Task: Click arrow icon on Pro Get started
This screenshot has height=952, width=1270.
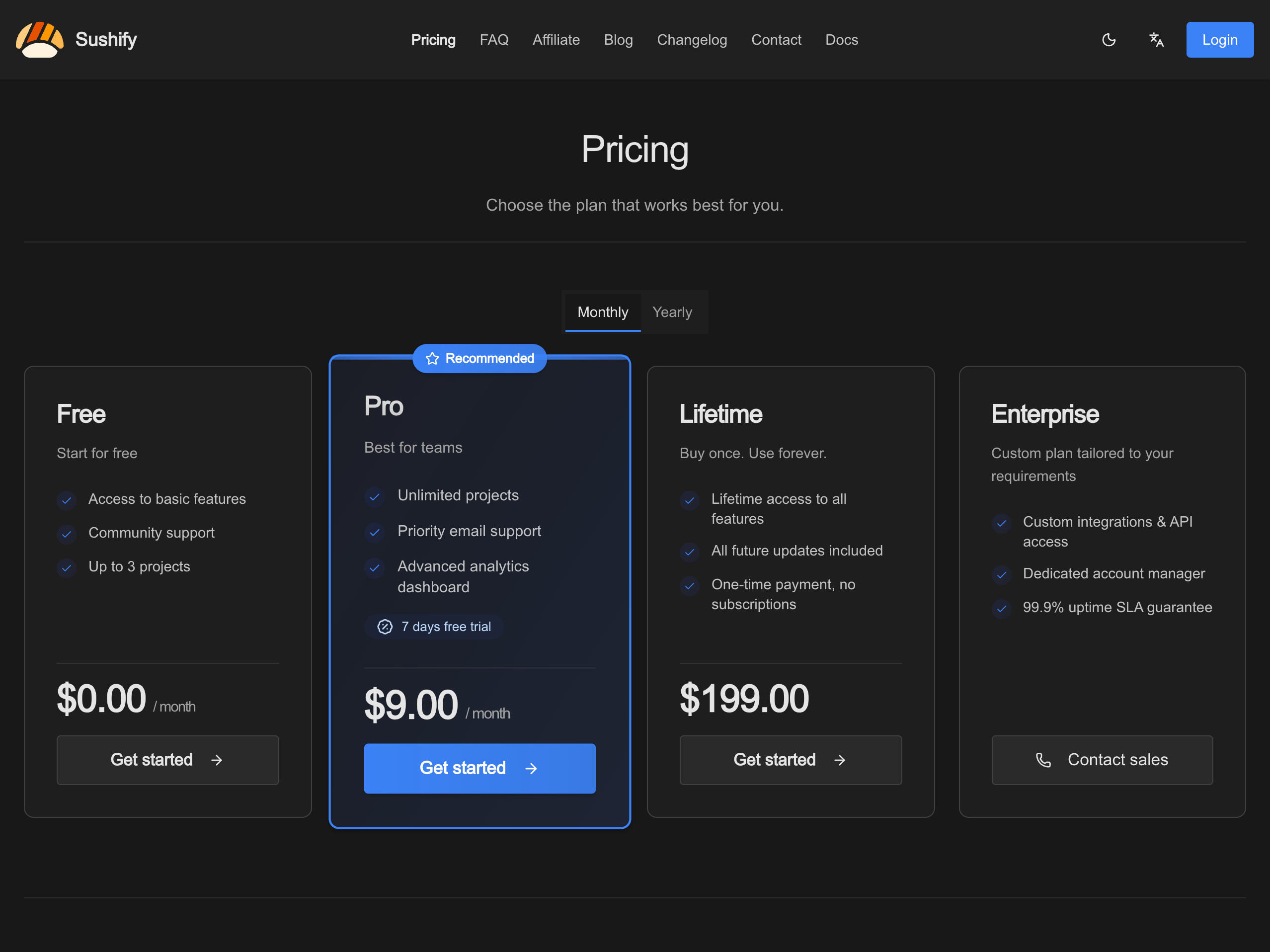Action: point(531,768)
